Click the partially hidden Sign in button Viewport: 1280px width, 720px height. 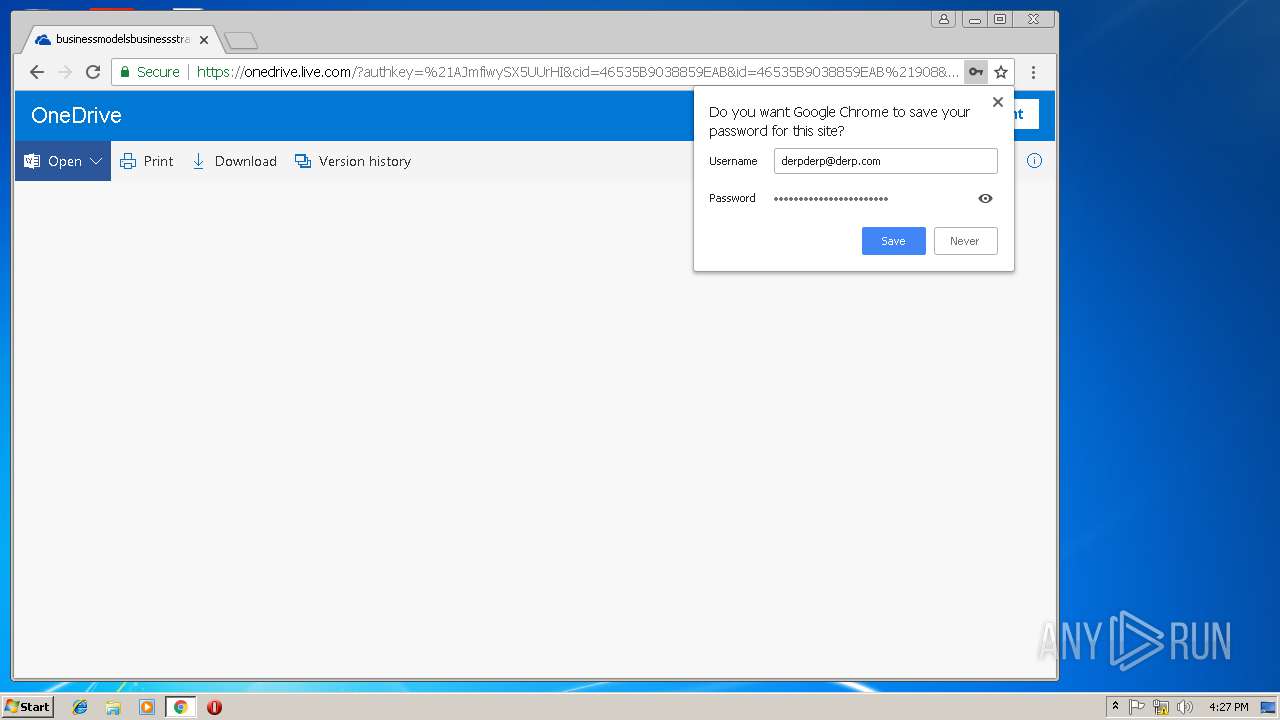coord(1027,114)
